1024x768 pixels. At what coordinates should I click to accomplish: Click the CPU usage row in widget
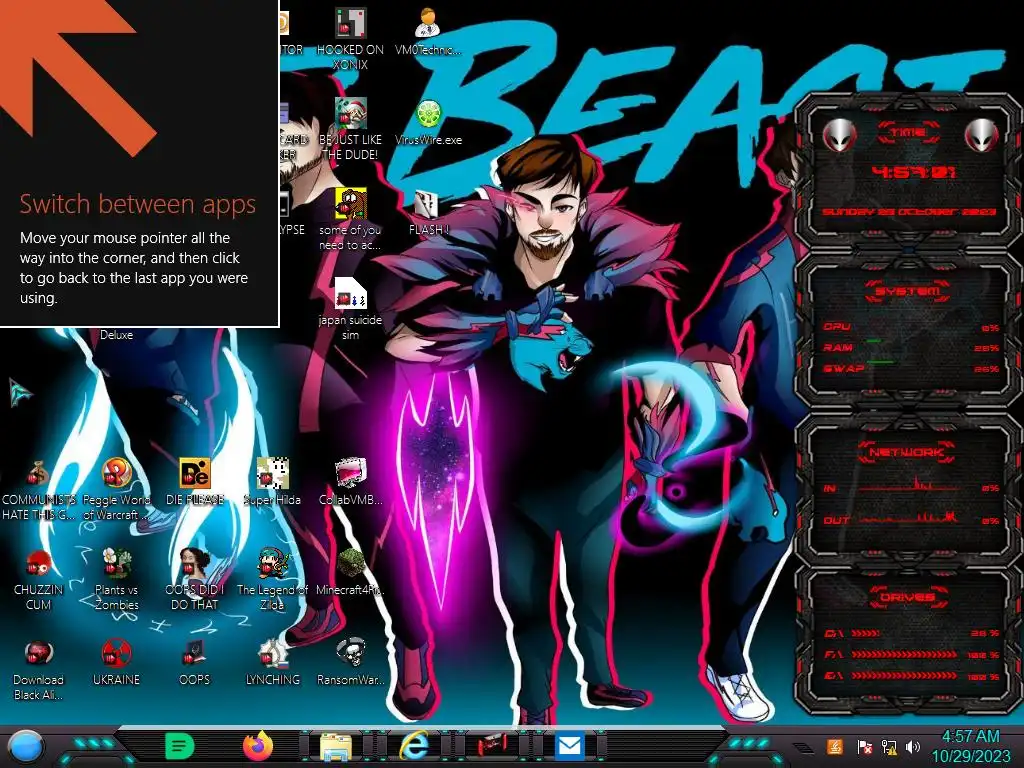[910, 327]
